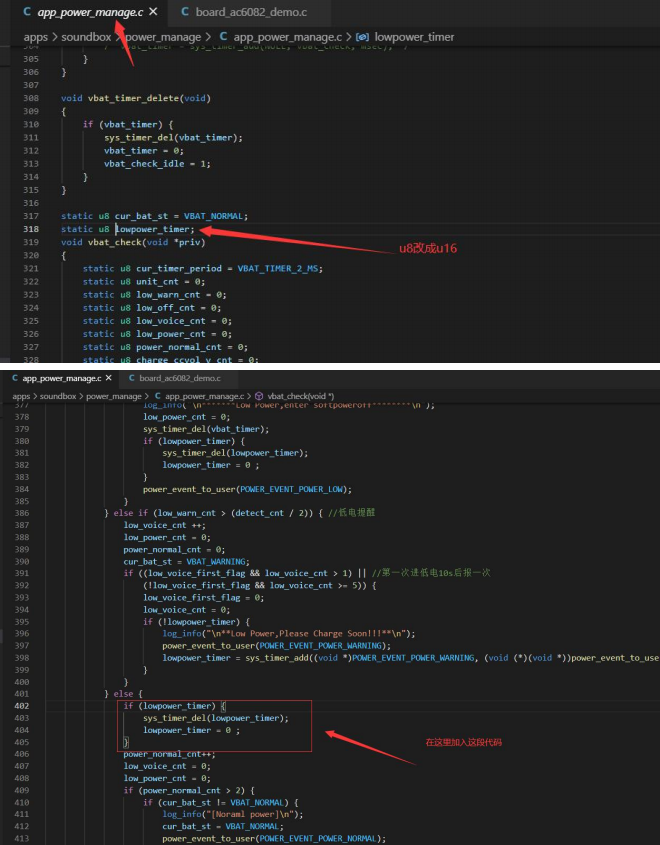Close the lower app_power_manage.c tab
Image resolution: width=660 pixels, height=845 pixels.
click(x=109, y=378)
